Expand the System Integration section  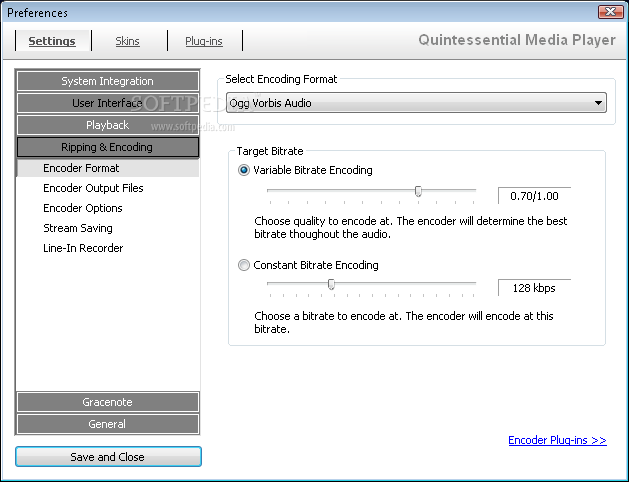(108, 81)
